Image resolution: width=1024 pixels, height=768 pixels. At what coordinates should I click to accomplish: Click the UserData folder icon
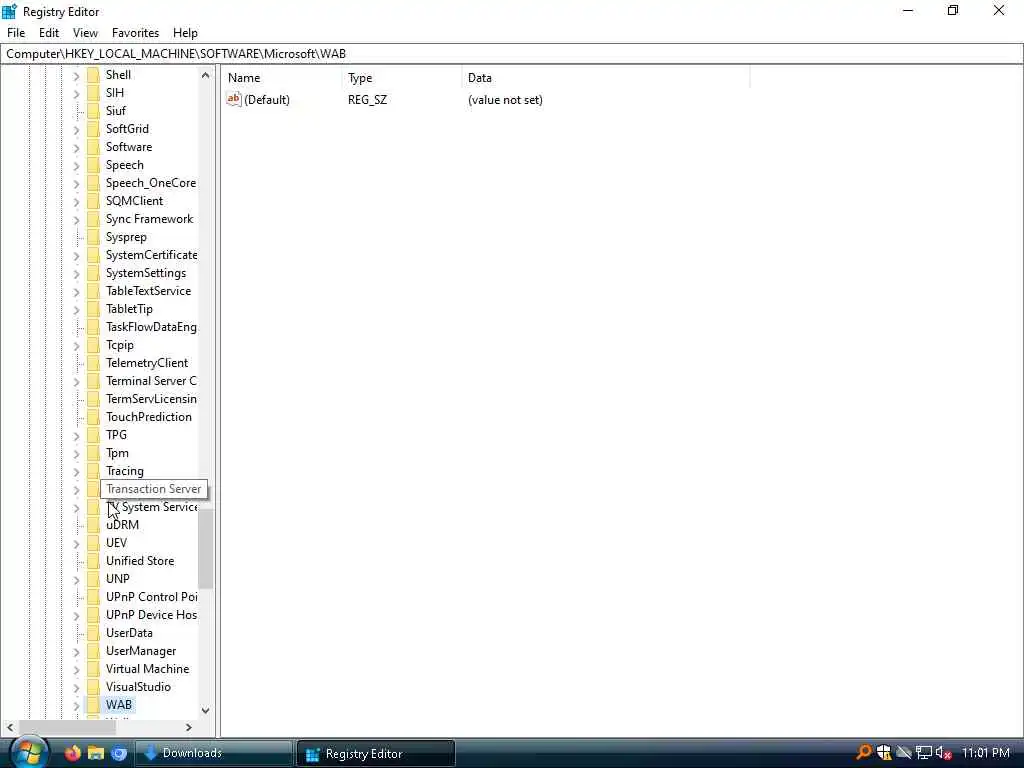click(93, 633)
